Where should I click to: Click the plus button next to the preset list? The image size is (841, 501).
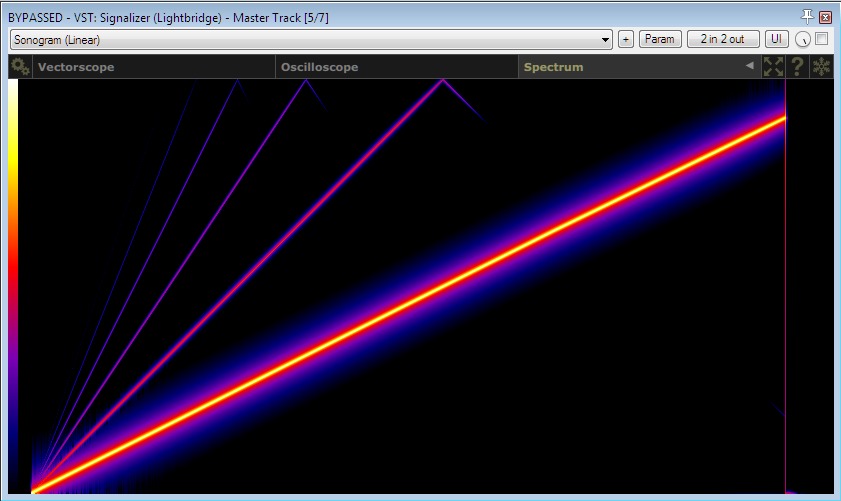(x=626, y=39)
